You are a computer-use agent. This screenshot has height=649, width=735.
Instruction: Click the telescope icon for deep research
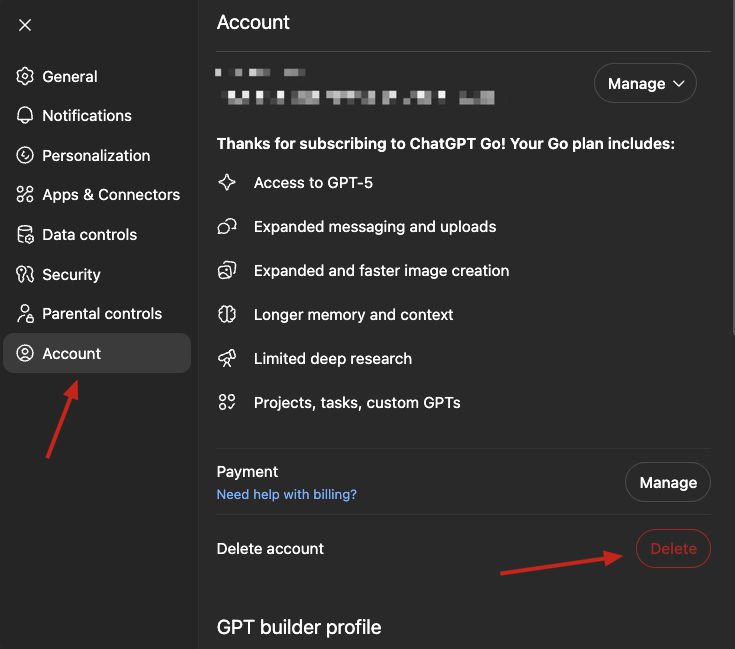click(x=227, y=358)
